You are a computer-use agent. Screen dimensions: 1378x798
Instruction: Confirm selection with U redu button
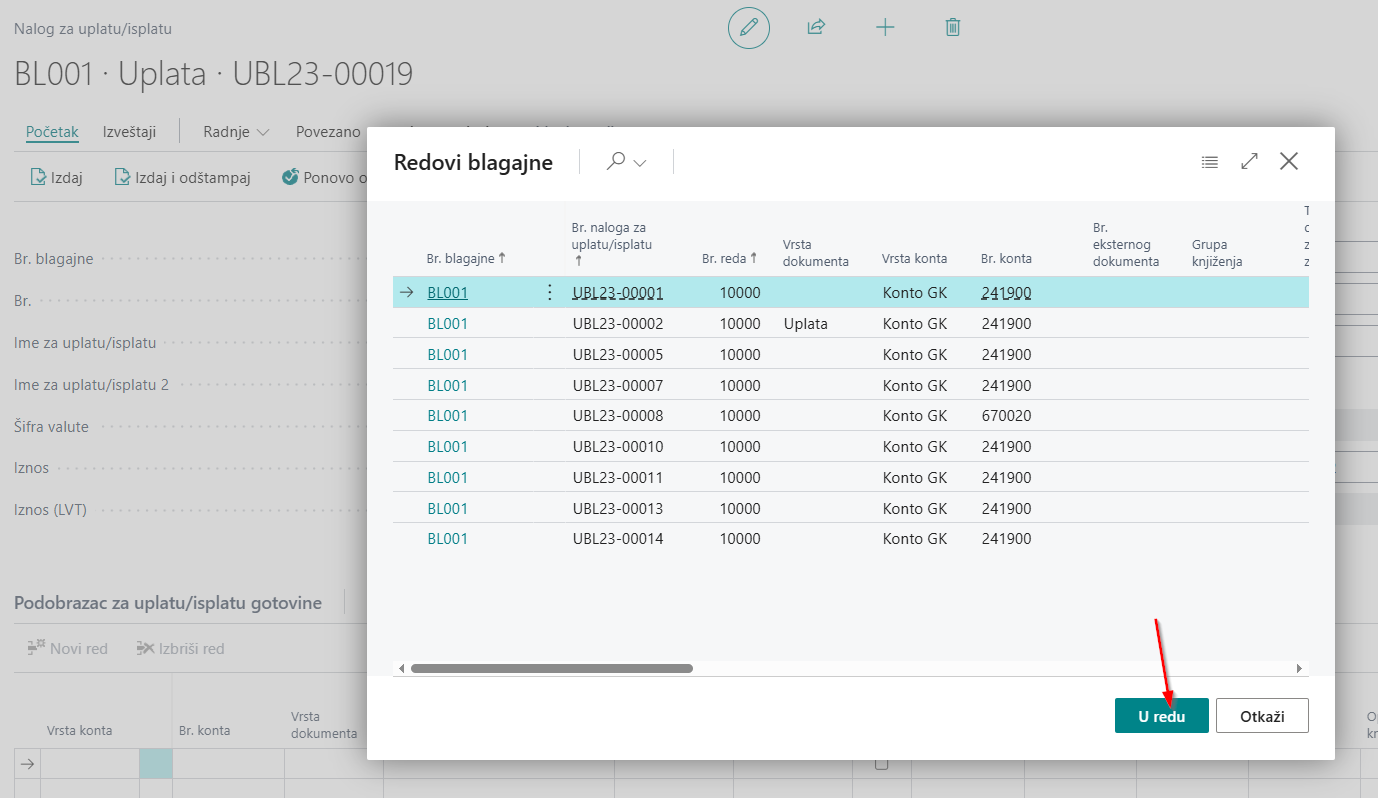click(x=1162, y=716)
